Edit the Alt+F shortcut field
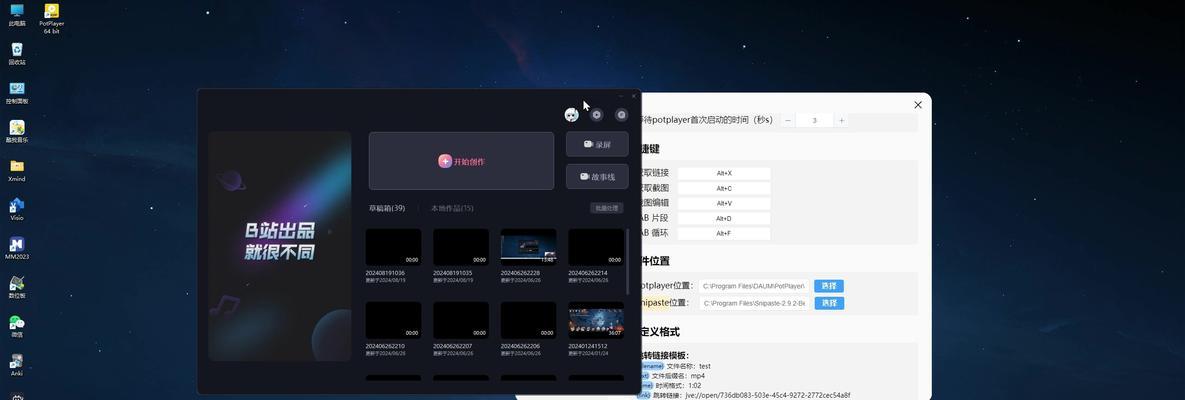 pyautogui.click(x=724, y=234)
